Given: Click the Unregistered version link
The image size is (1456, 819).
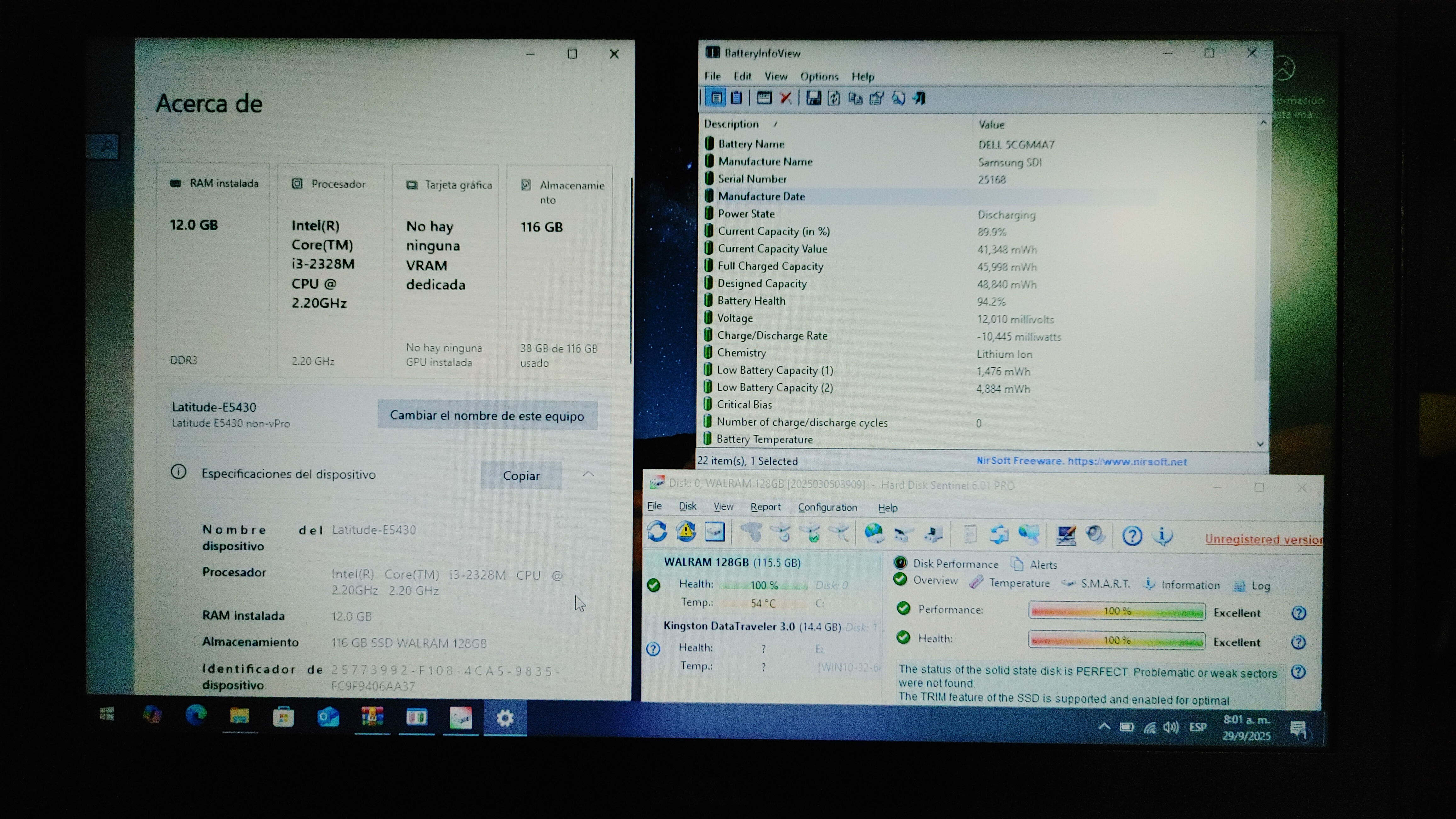Looking at the screenshot, I should (1263, 539).
